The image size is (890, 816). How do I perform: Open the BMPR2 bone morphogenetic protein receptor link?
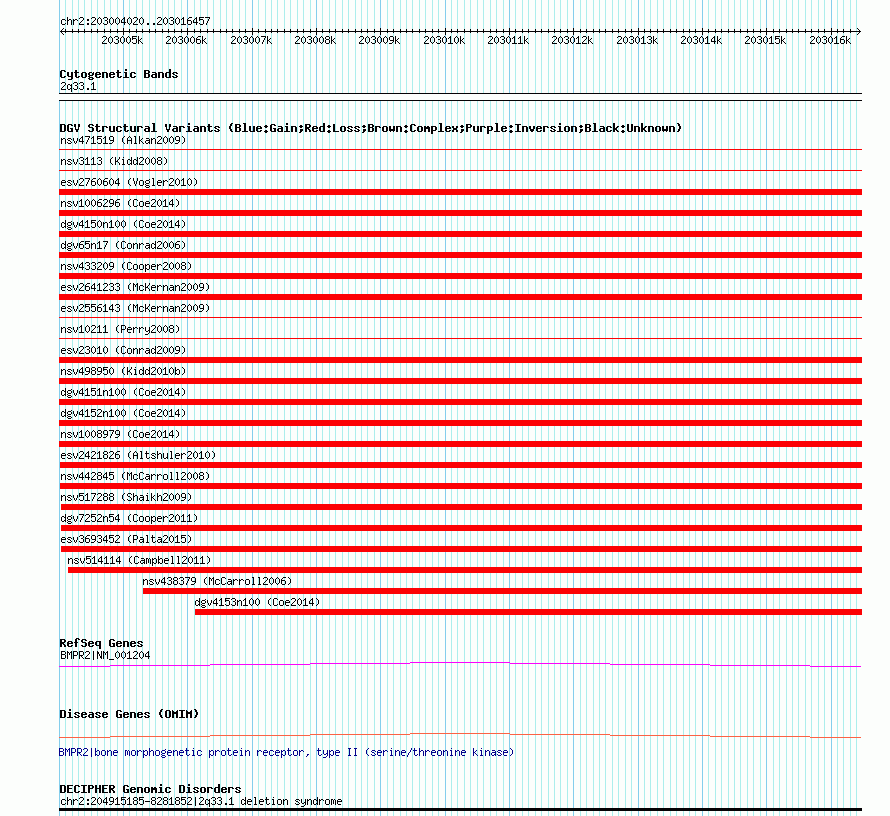[x=286, y=752]
